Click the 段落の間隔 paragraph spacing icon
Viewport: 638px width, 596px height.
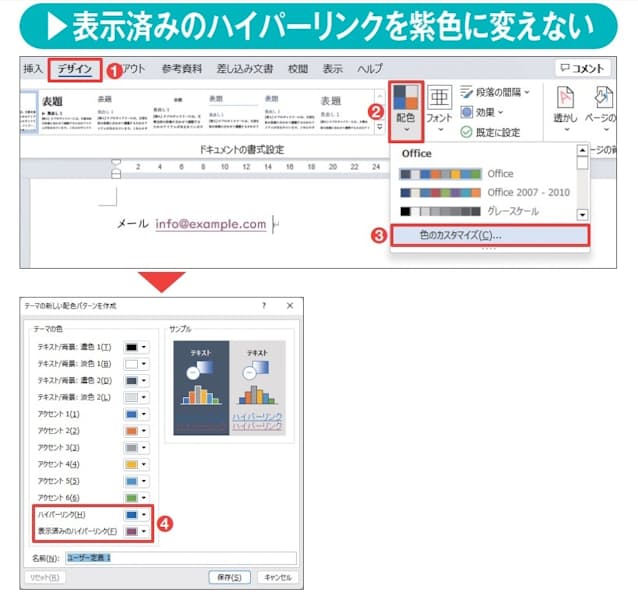click(466, 92)
